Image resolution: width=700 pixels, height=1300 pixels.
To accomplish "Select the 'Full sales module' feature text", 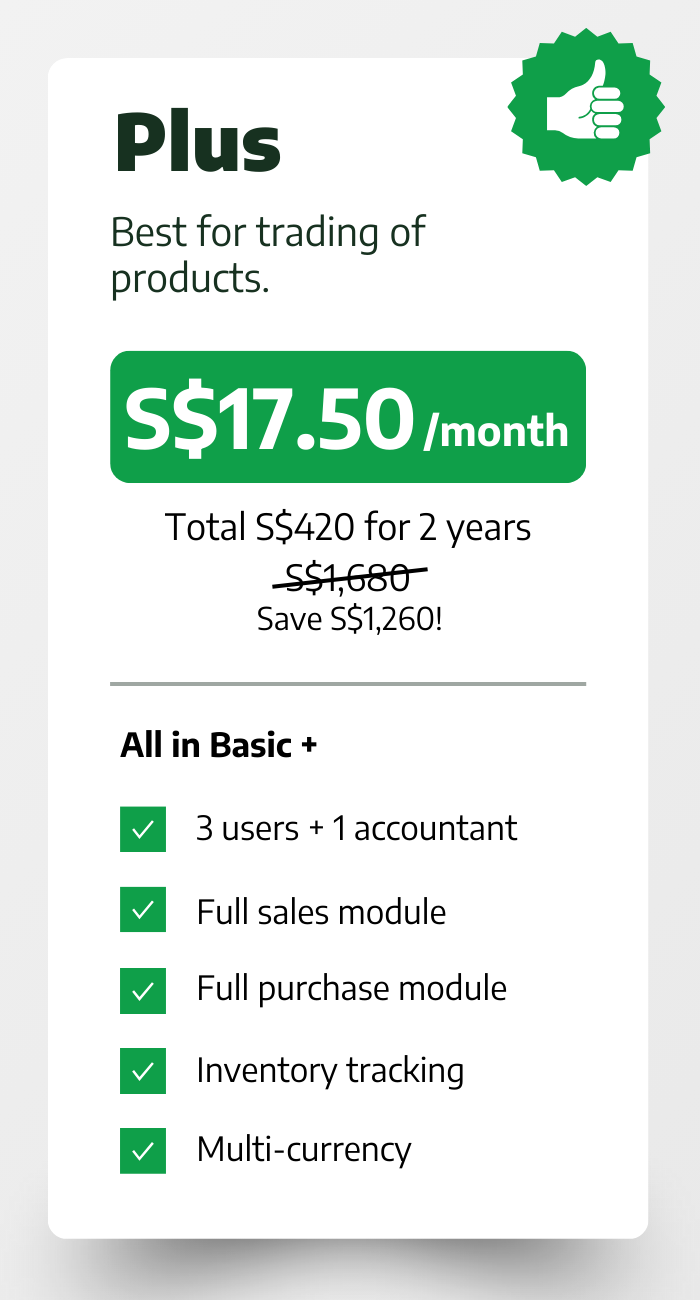I will (x=321, y=912).
